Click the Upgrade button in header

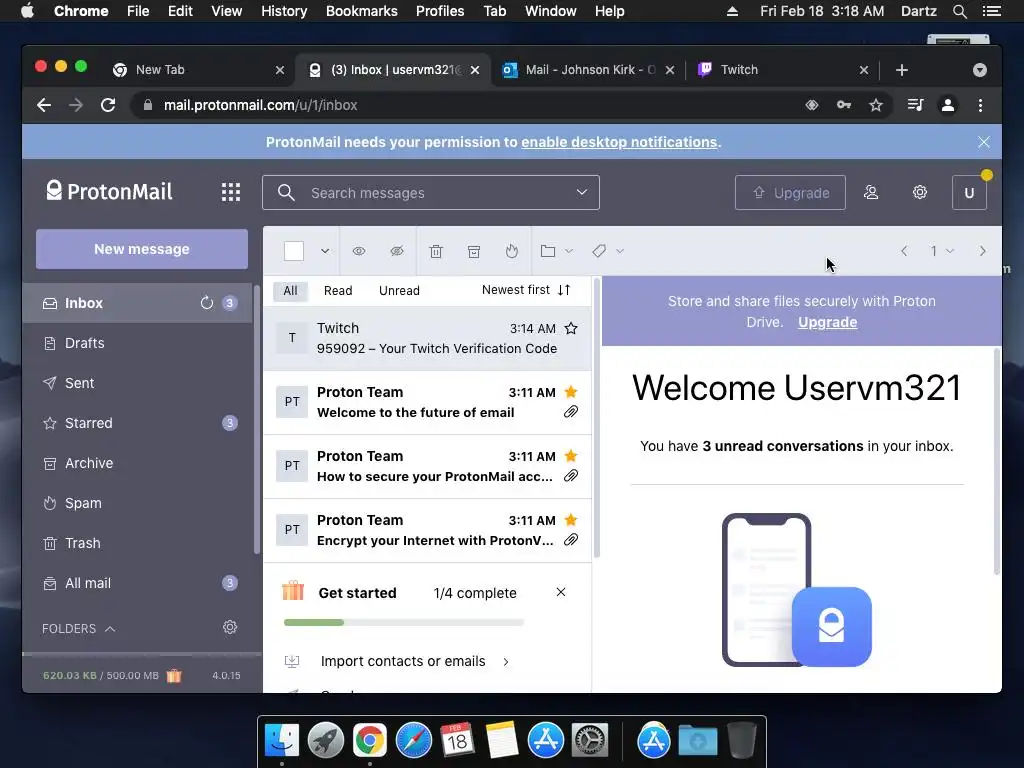click(790, 193)
